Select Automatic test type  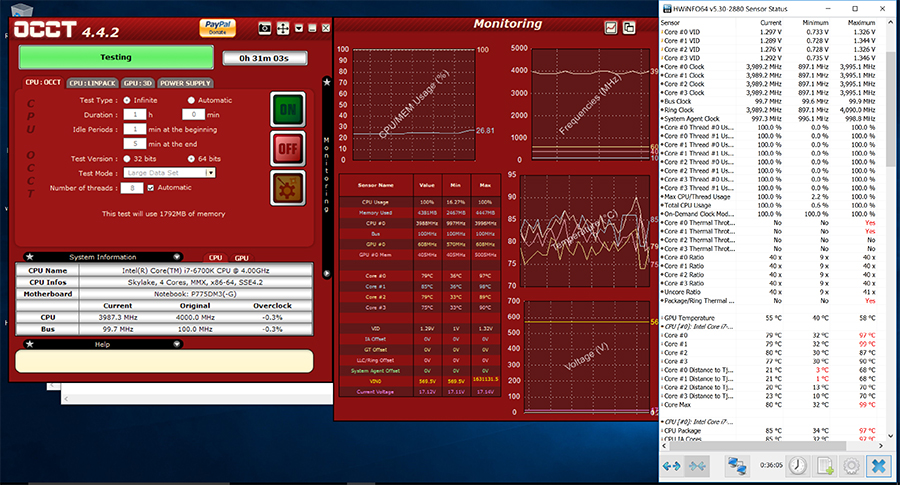point(191,100)
